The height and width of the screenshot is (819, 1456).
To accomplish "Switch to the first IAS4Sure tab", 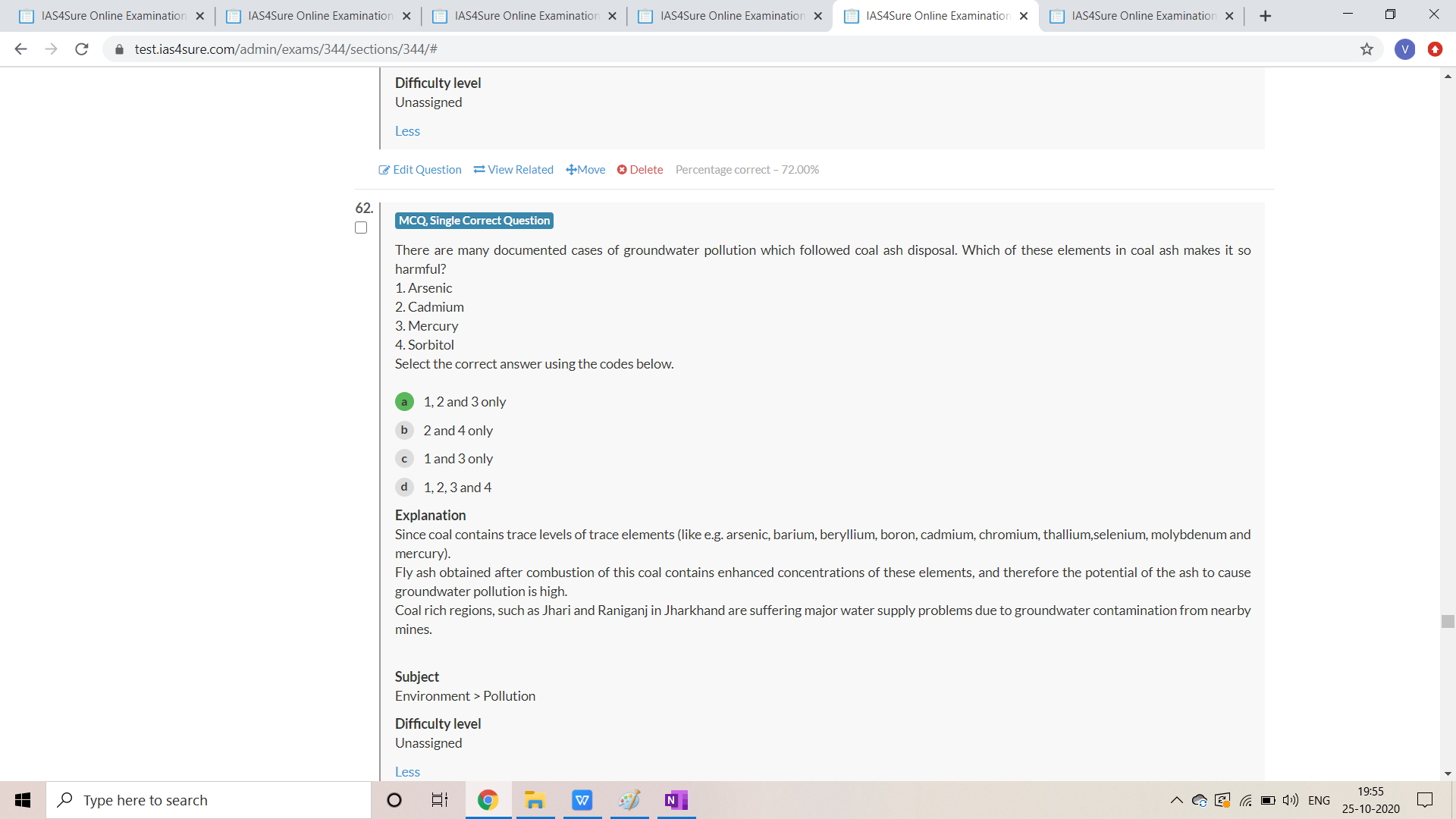I will click(112, 16).
